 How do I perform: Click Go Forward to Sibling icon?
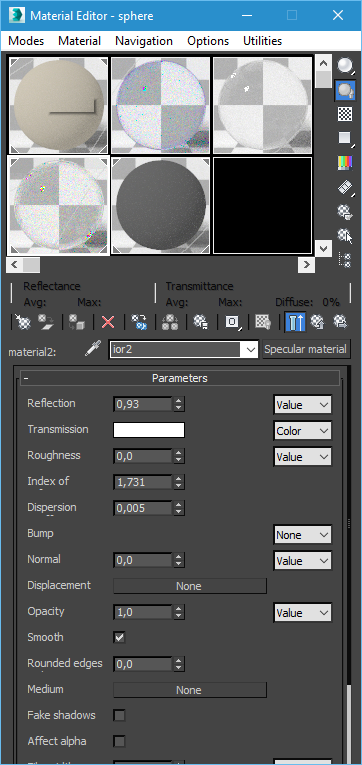click(340, 322)
